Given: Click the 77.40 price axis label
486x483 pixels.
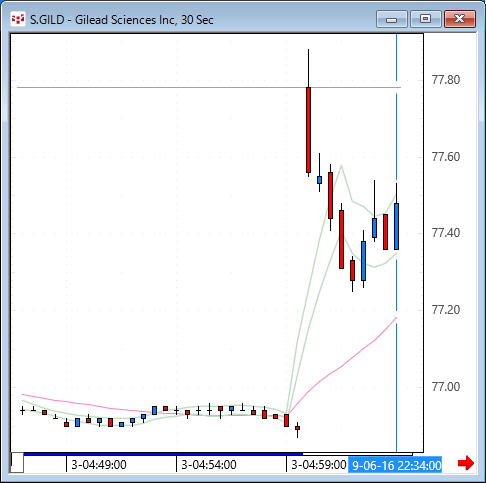Looking at the screenshot, I should click(446, 233).
